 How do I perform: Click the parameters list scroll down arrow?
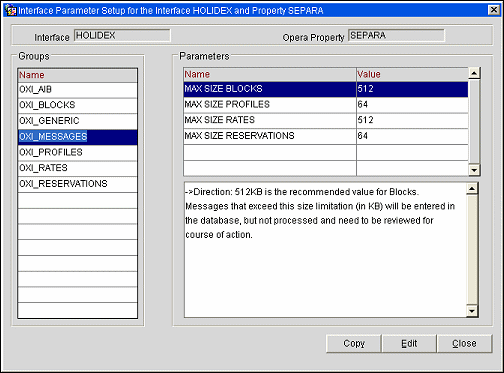tap(474, 170)
